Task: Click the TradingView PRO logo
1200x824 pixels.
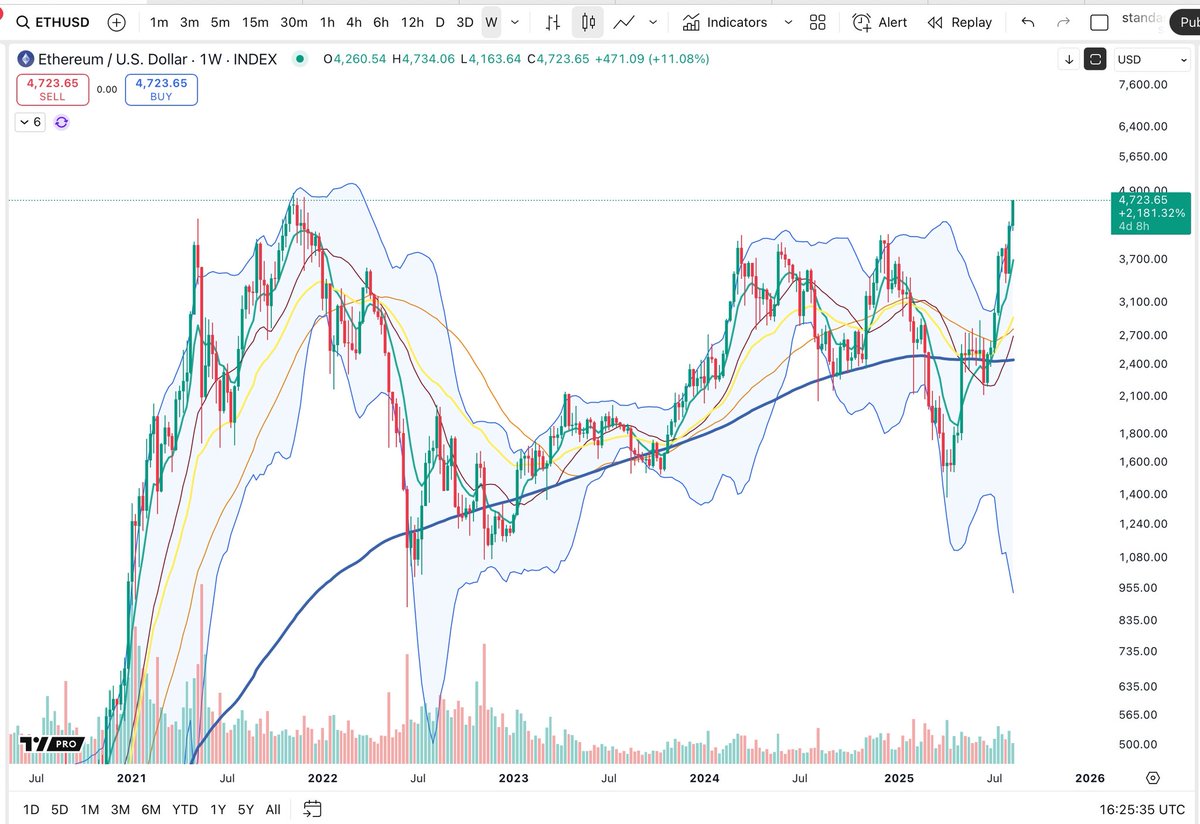Action: tap(50, 744)
